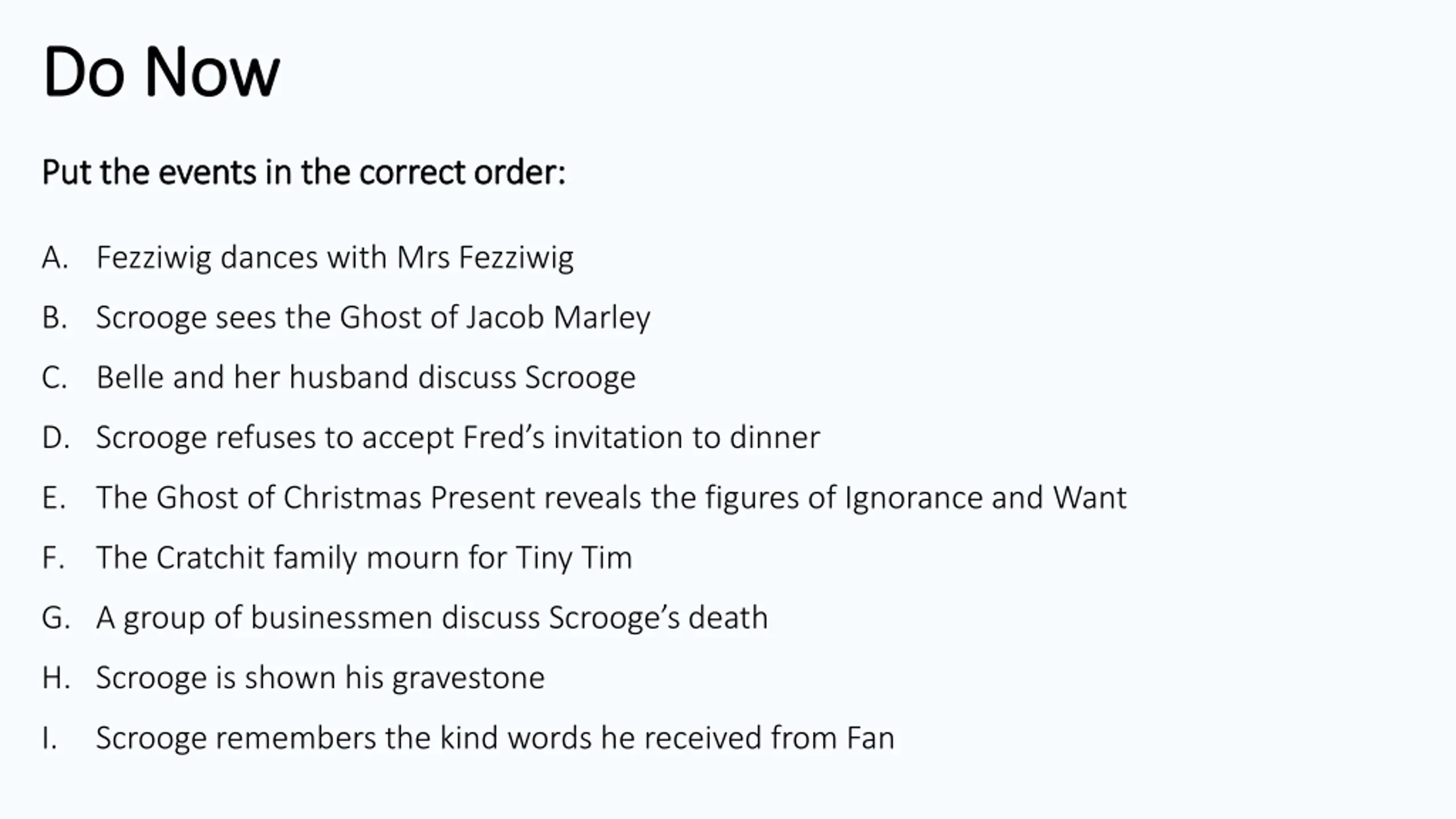1456x819 pixels.
Task: Click item D about Fred's invitation to dinner
Action: pos(458,438)
